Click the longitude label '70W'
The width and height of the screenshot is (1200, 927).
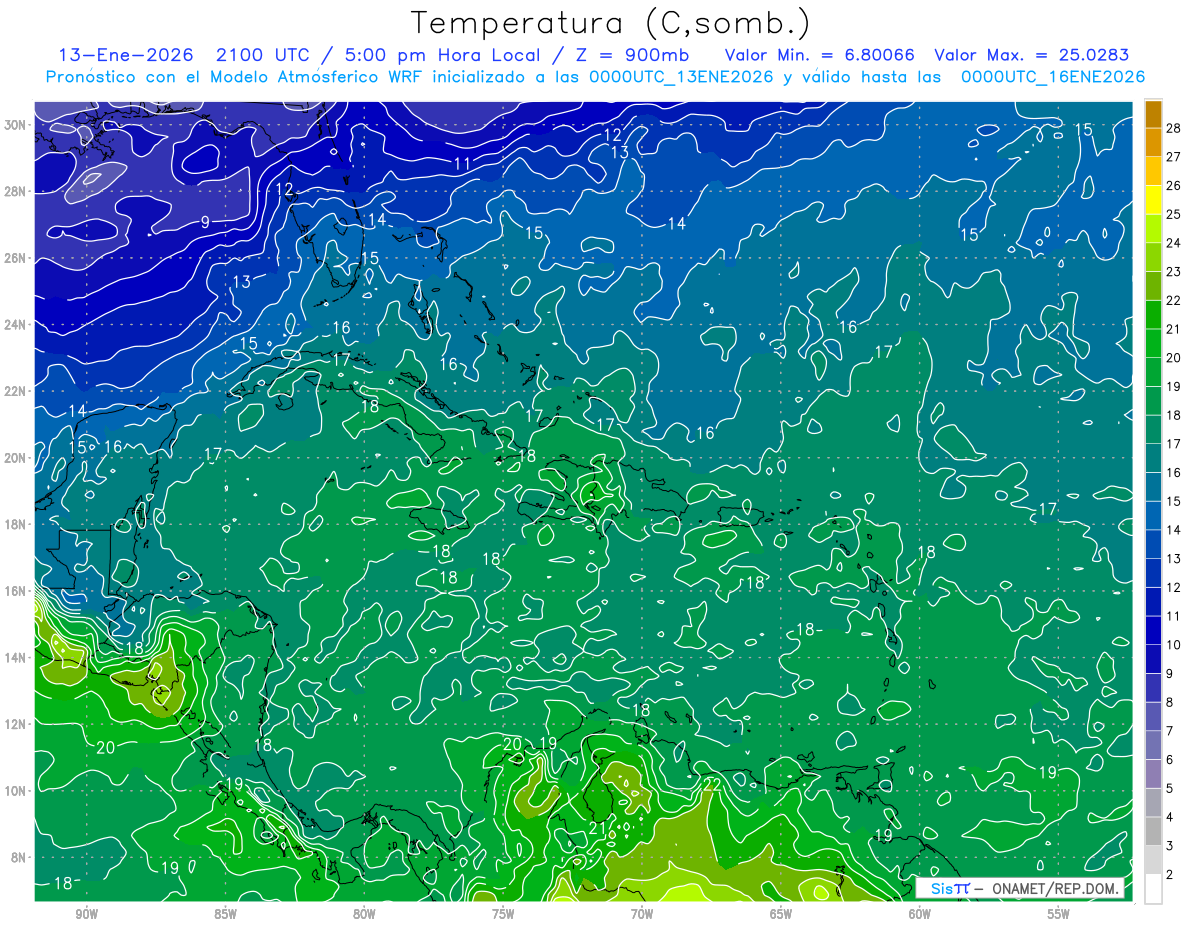coord(642,914)
